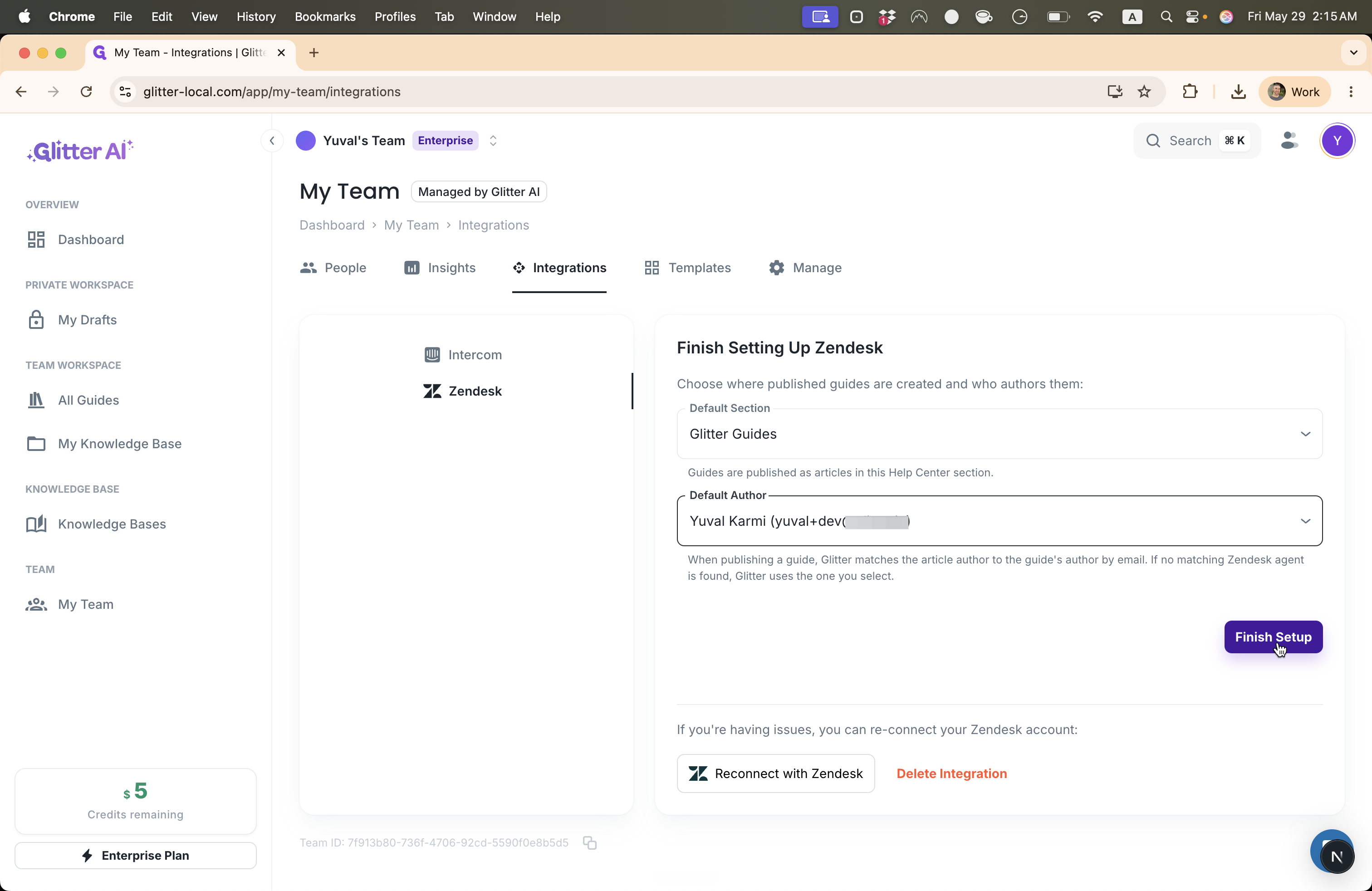Click the Glitter AI logo
Image resolution: width=1372 pixels, height=891 pixels.
(x=80, y=151)
